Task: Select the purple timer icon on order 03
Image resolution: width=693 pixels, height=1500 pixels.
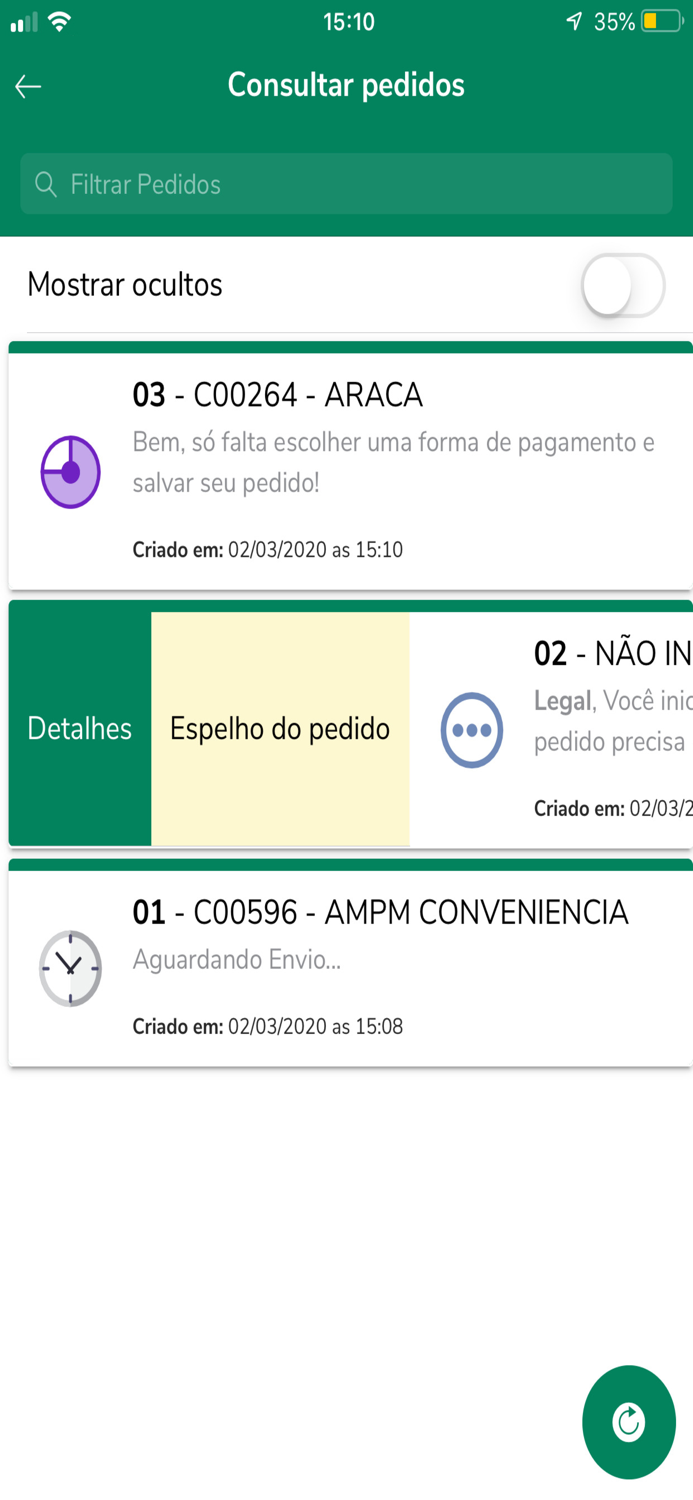Action: 70,470
